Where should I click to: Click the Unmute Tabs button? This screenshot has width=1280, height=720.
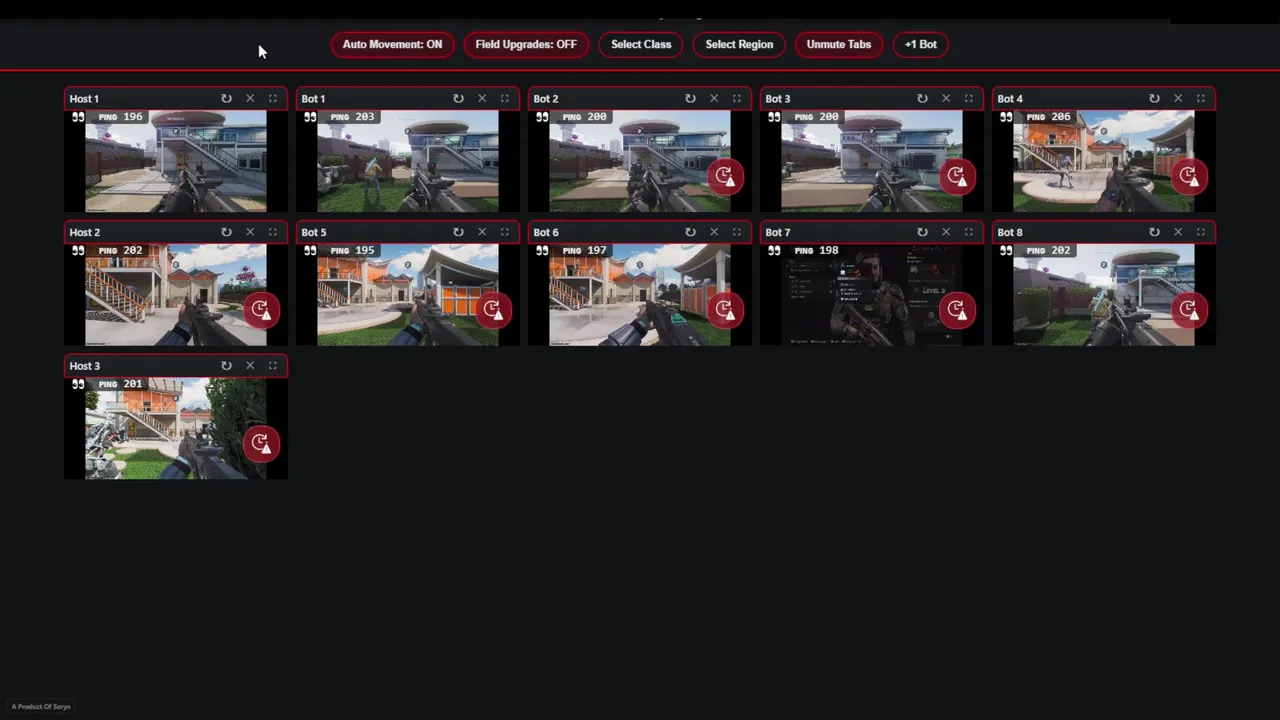[x=839, y=44]
